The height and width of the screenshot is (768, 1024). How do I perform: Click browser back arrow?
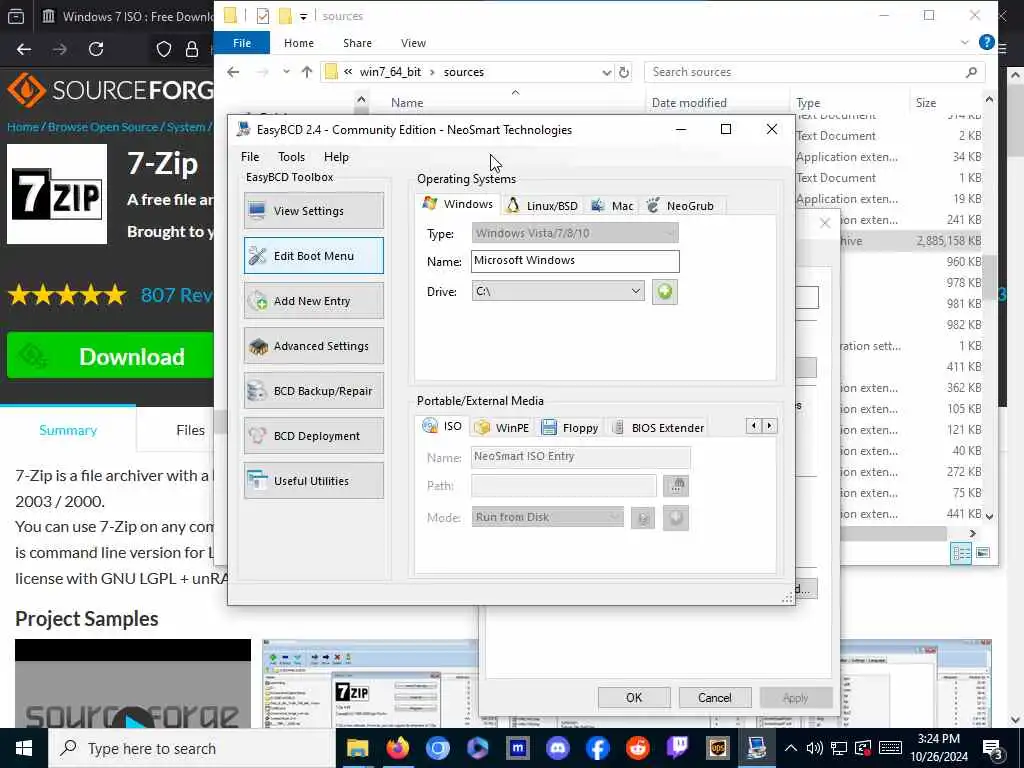click(x=24, y=50)
